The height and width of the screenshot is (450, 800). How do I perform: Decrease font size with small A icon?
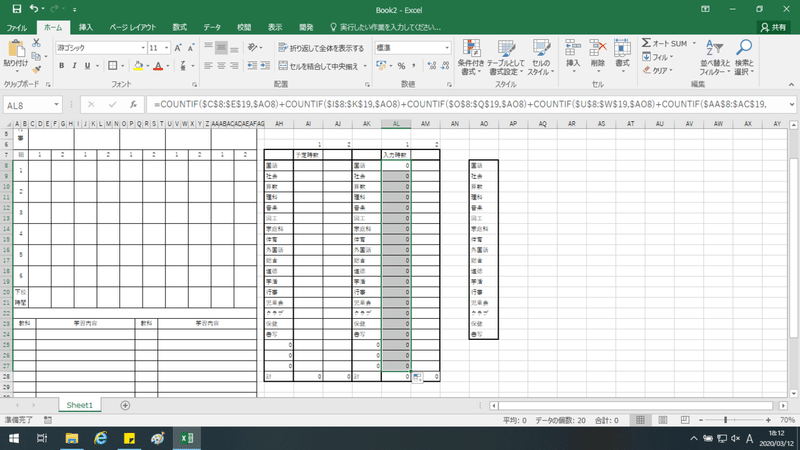click(190, 48)
